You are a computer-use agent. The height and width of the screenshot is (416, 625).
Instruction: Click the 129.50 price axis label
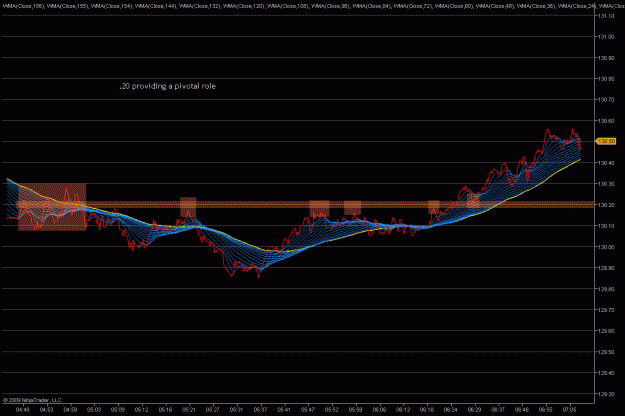coord(605,352)
